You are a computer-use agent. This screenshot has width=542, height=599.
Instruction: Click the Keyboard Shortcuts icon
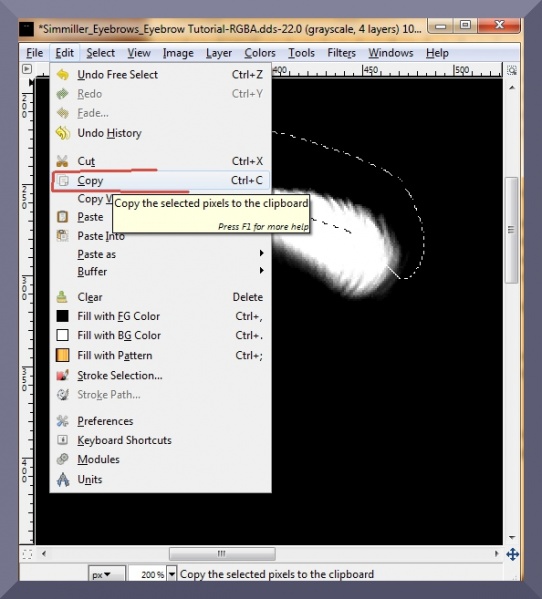click(x=62, y=440)
